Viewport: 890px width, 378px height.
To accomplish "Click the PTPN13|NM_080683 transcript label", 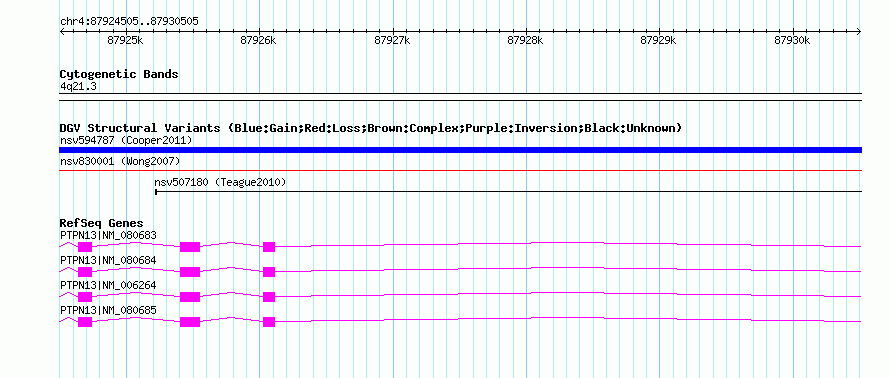I will tap(108, 235).
